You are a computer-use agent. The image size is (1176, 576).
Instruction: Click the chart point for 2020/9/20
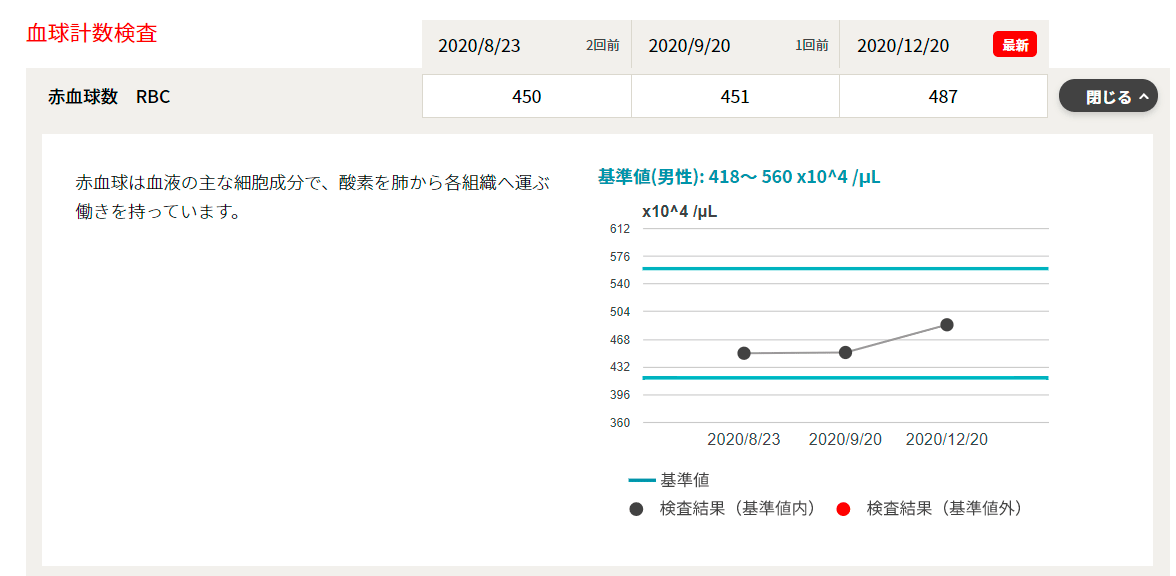[x=845, y=352]
